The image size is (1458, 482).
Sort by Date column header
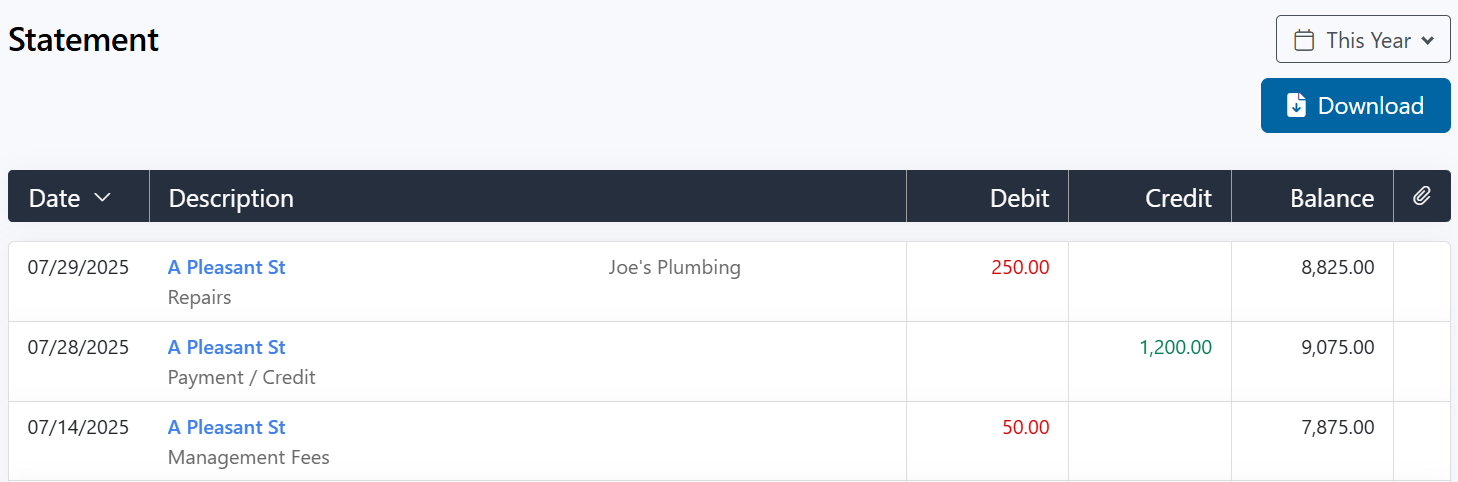pyautogui.click(x=54, y=198)
